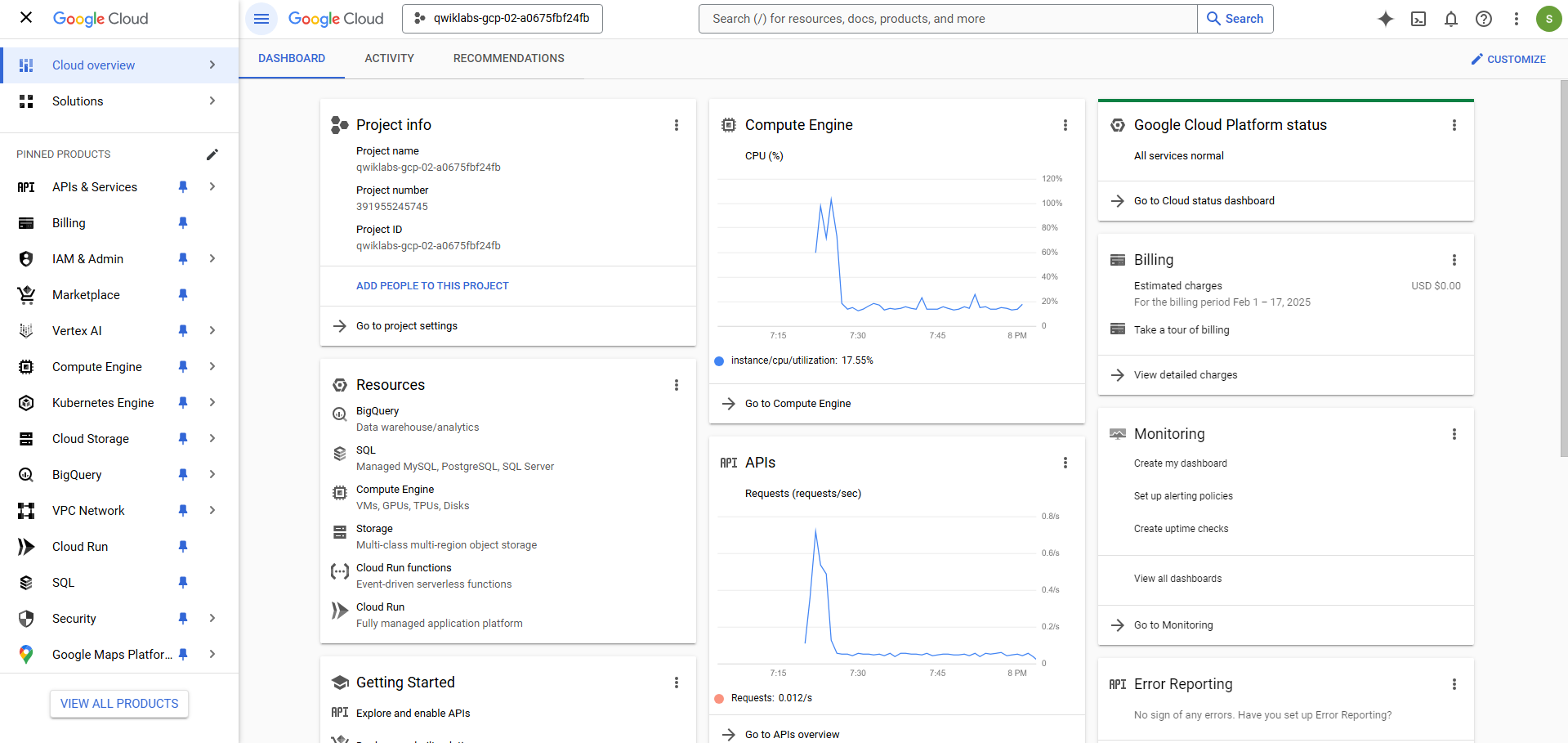Viewport: 1568px width, 743px height.
Task: Open Error Reporting card options menu
Action: click(x=1454, y=684)
